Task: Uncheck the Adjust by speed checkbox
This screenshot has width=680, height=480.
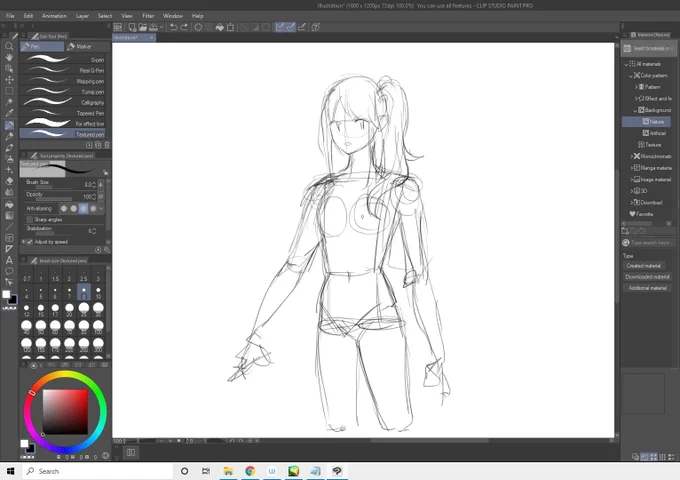Action: click(x=29, y=242)
